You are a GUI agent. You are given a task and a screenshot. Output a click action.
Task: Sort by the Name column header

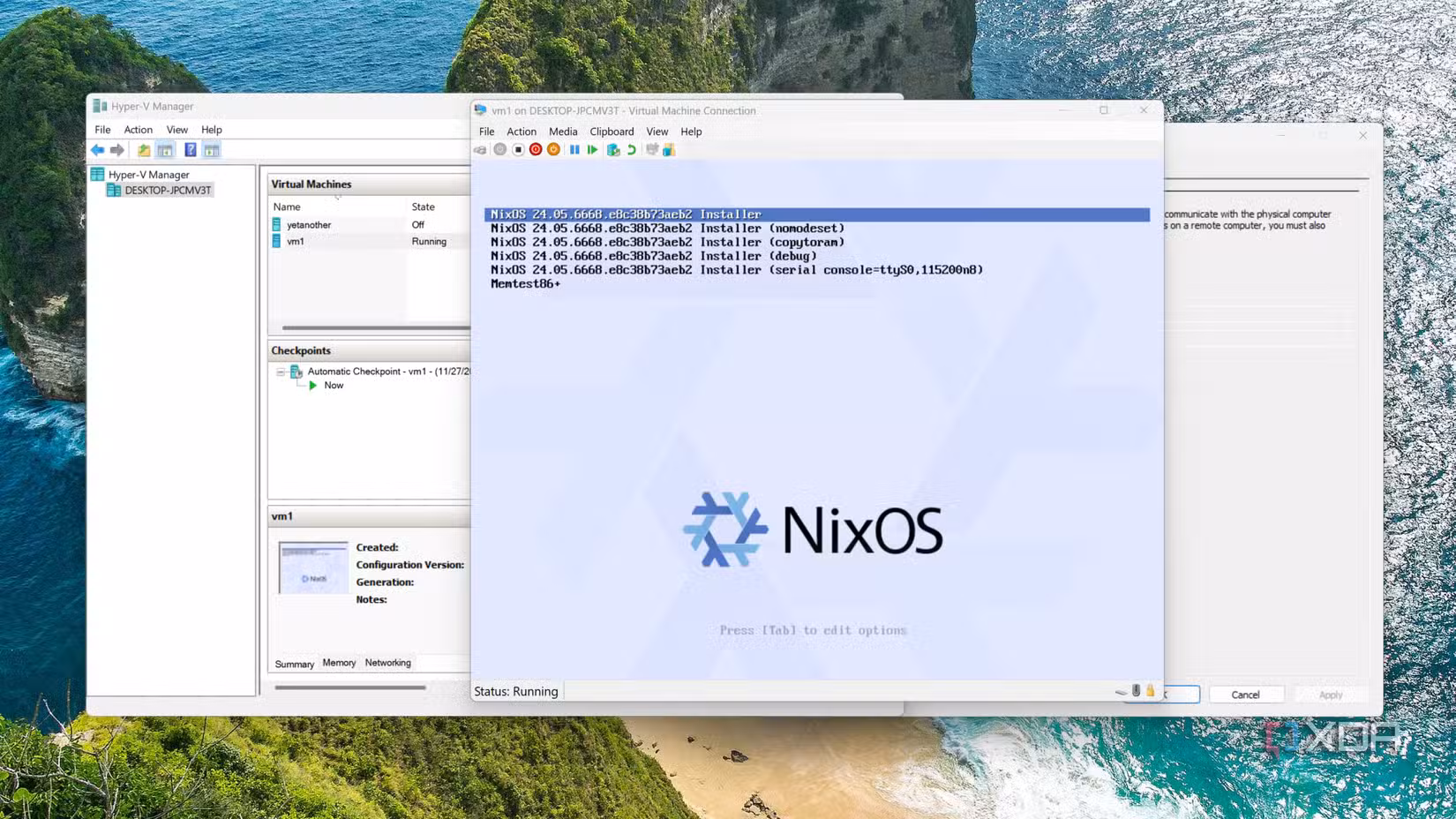(287, 207)
